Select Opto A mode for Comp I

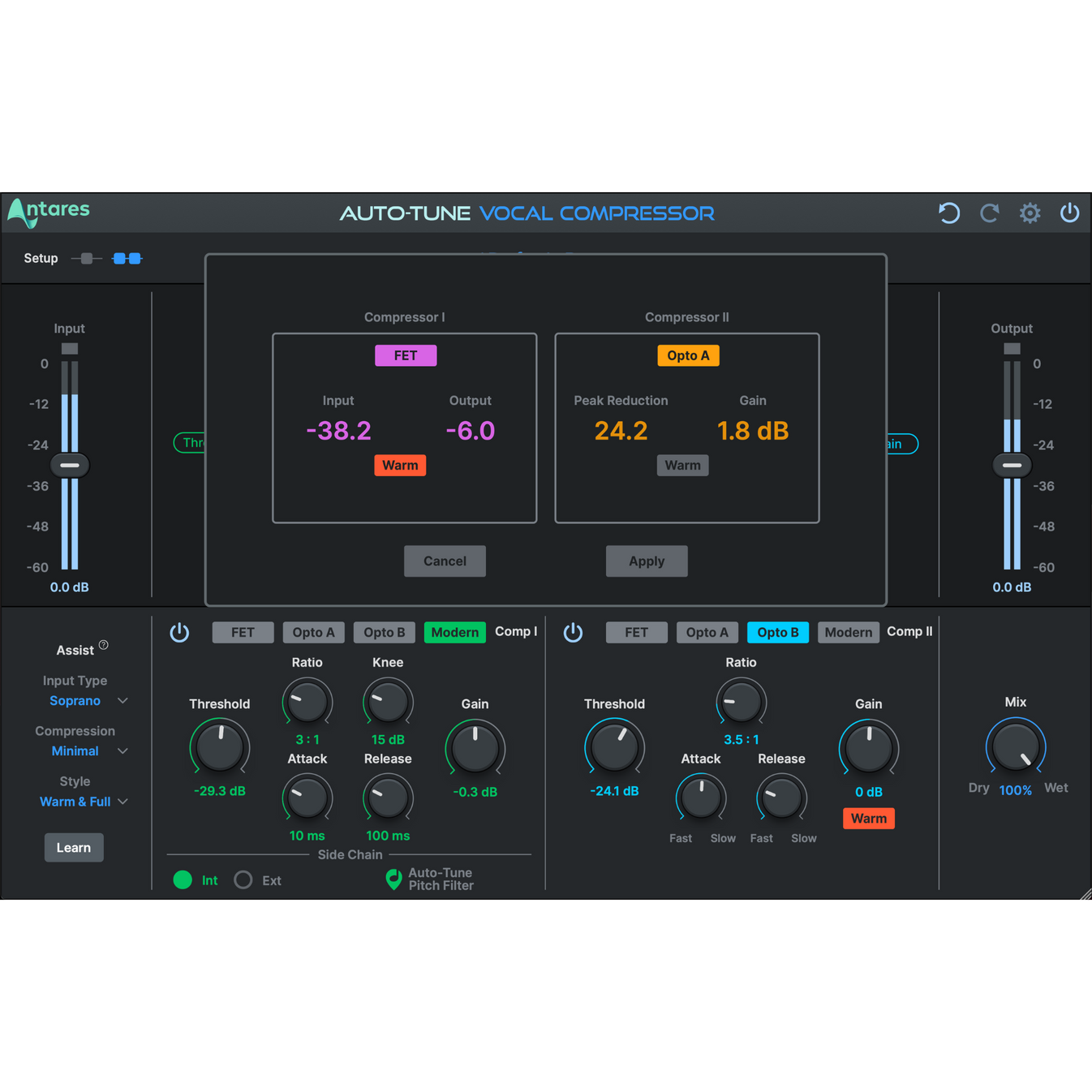click(x=313, y=632)
